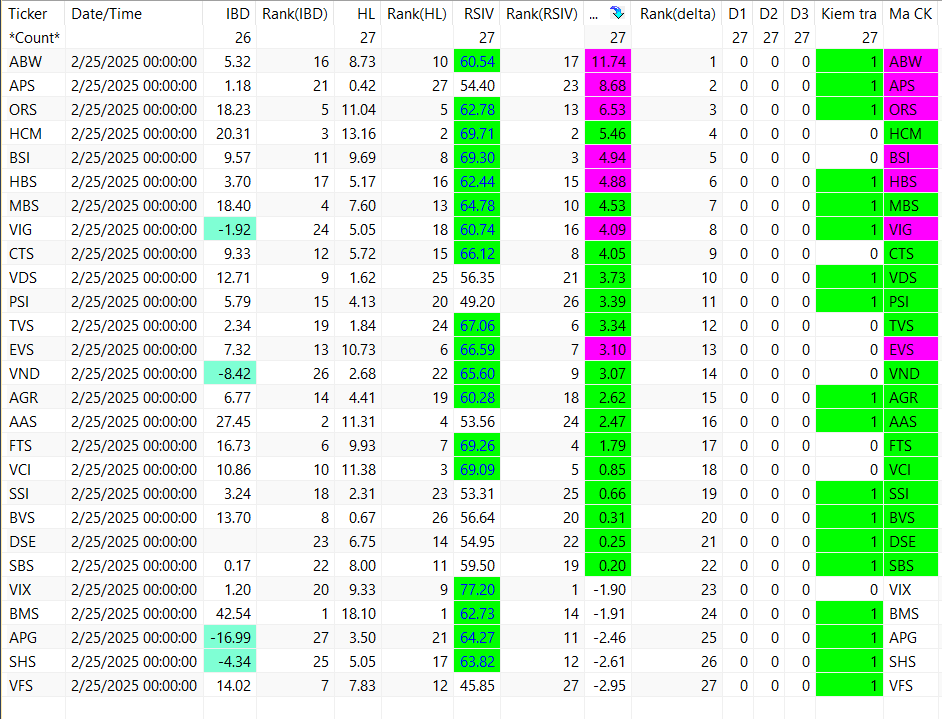This screenshot has width=942, height=719.
Task: Click the HL value 13.16
Action: [x=359, y=134]
